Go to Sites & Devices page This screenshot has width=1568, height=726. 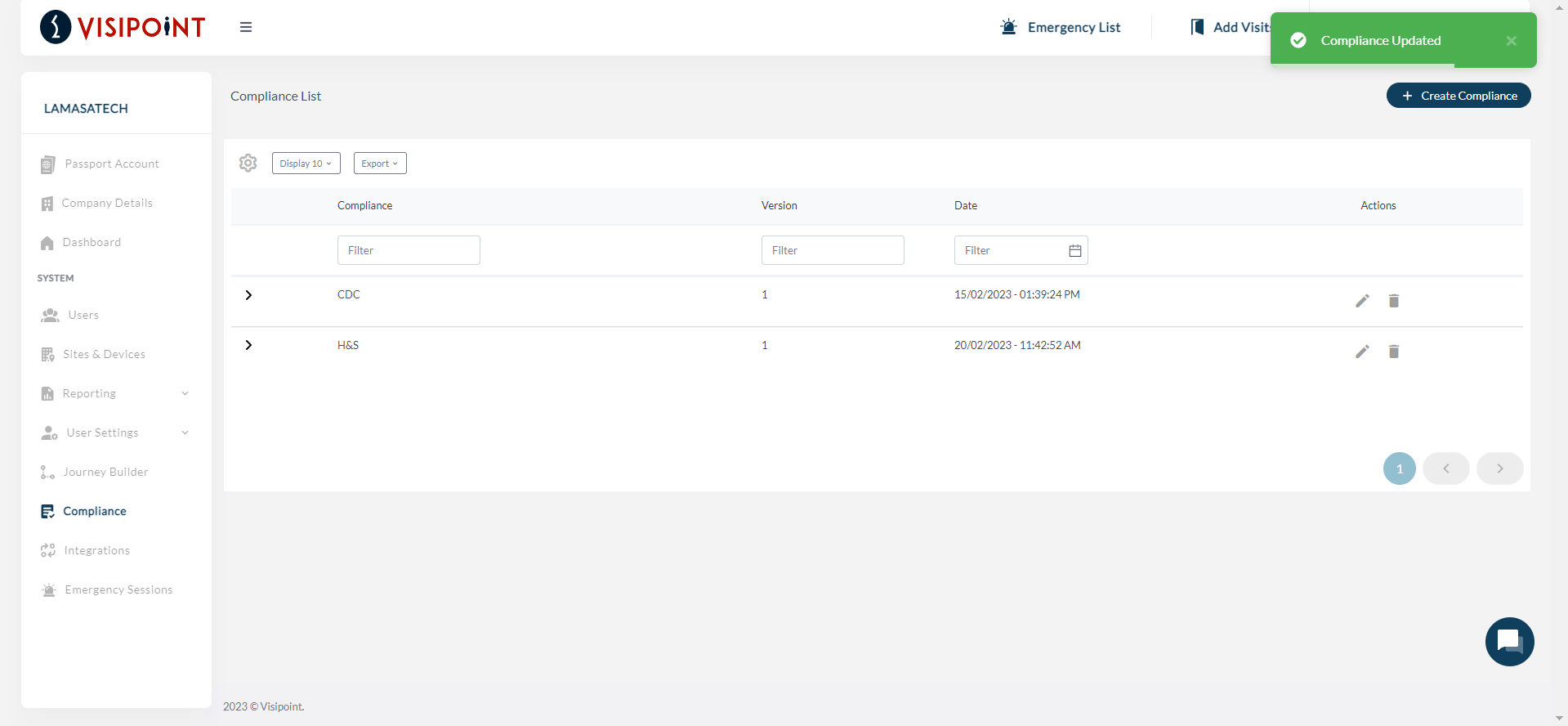[104, 354]
